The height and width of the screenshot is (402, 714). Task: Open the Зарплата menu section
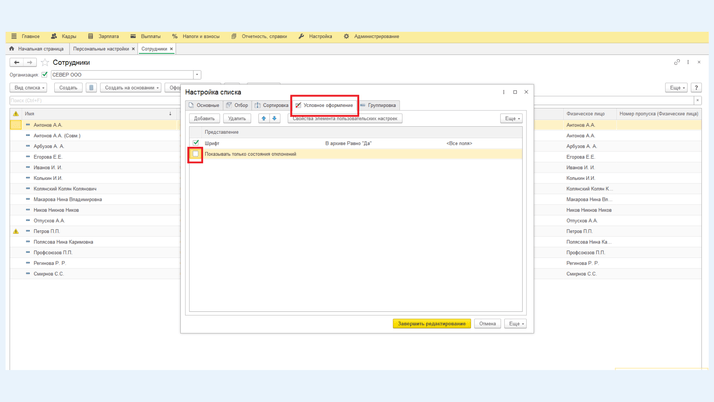(x=104, y=36)
